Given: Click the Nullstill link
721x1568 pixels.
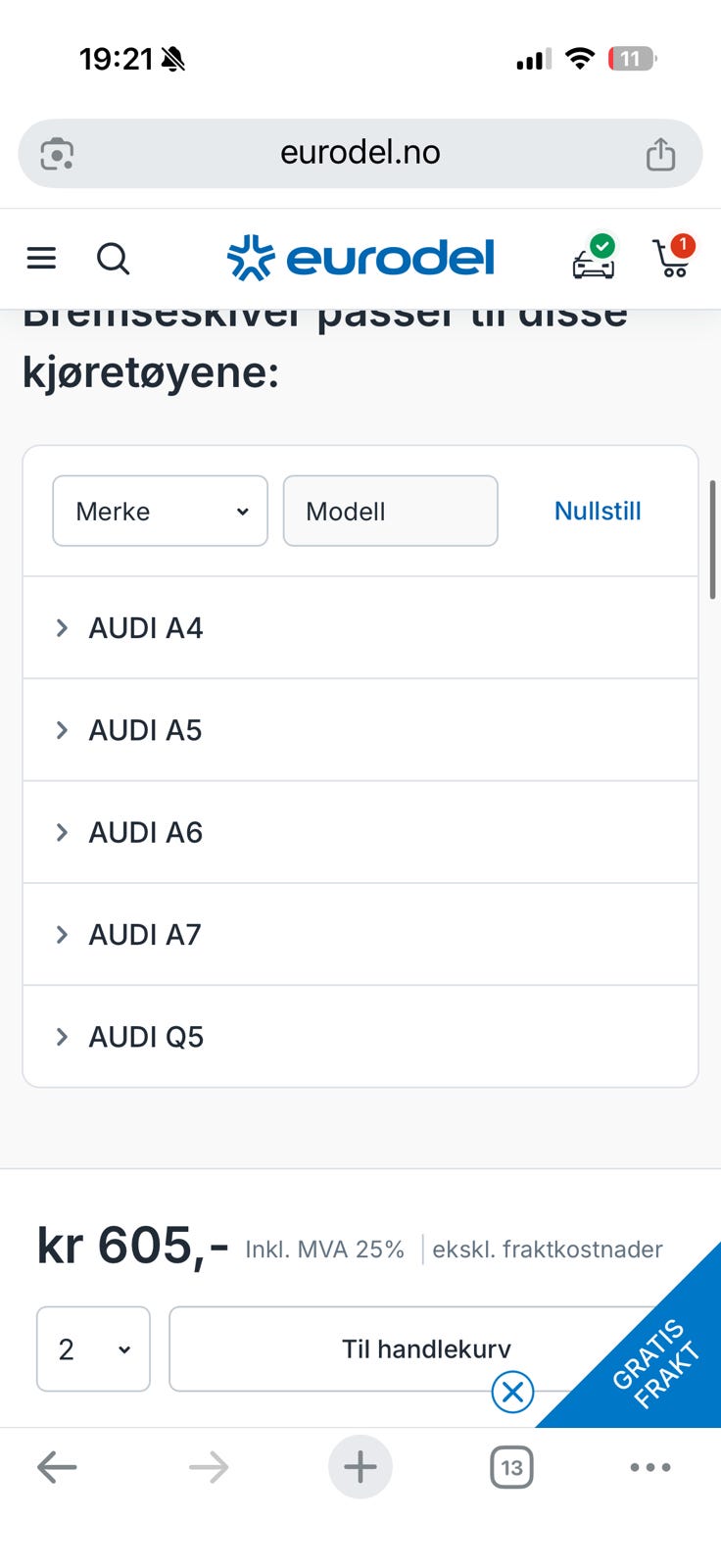Looking at the screenshot, I should coord(598,511).
